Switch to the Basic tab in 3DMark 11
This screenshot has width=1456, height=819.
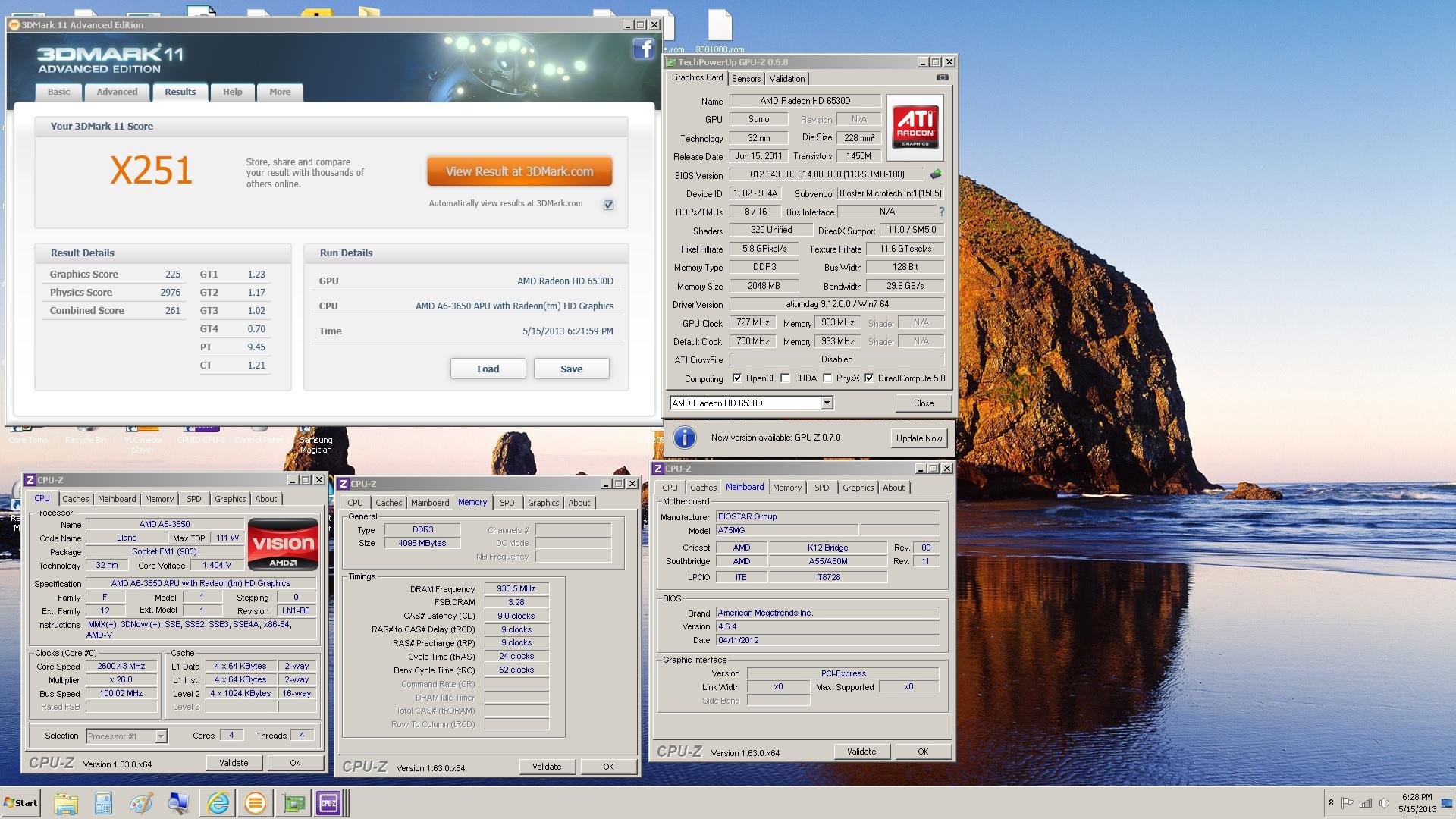click(58, 92)
